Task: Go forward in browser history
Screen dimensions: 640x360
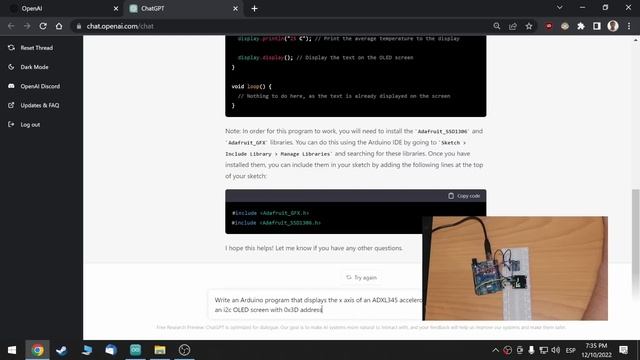Action: point(27,26)
